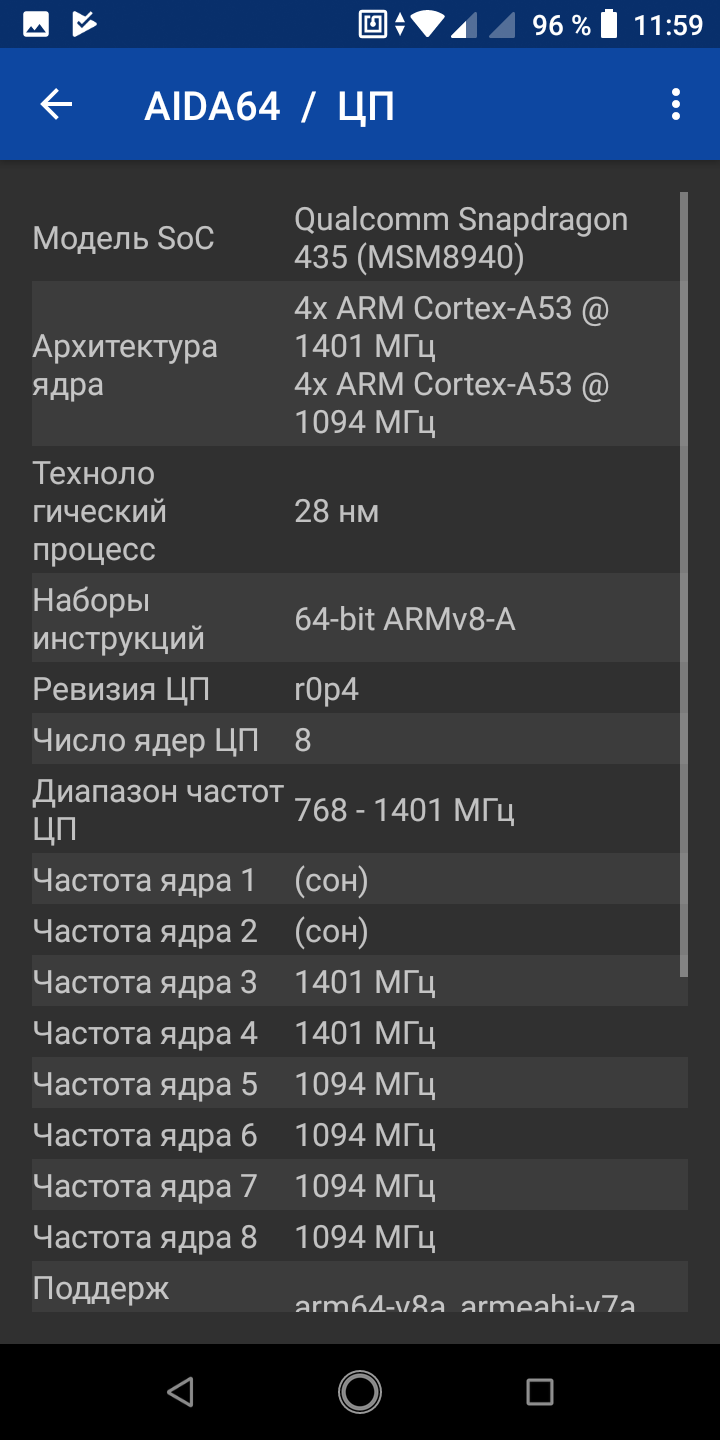Click the vertical scrollbar of the list

tap(684, 584)
